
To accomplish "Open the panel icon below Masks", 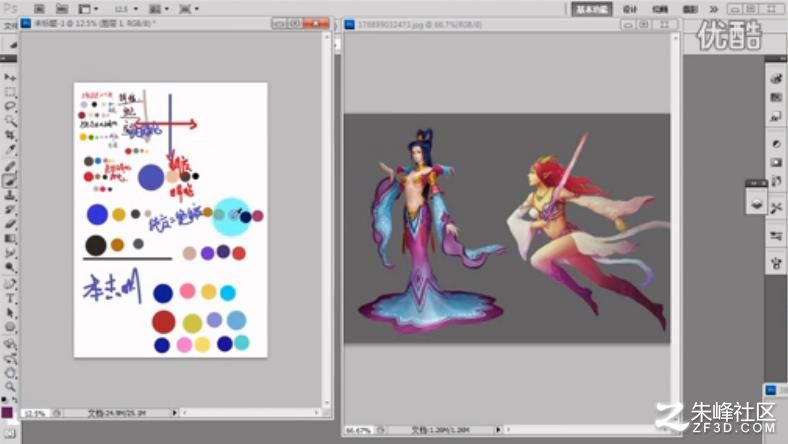I will (776, 181).
